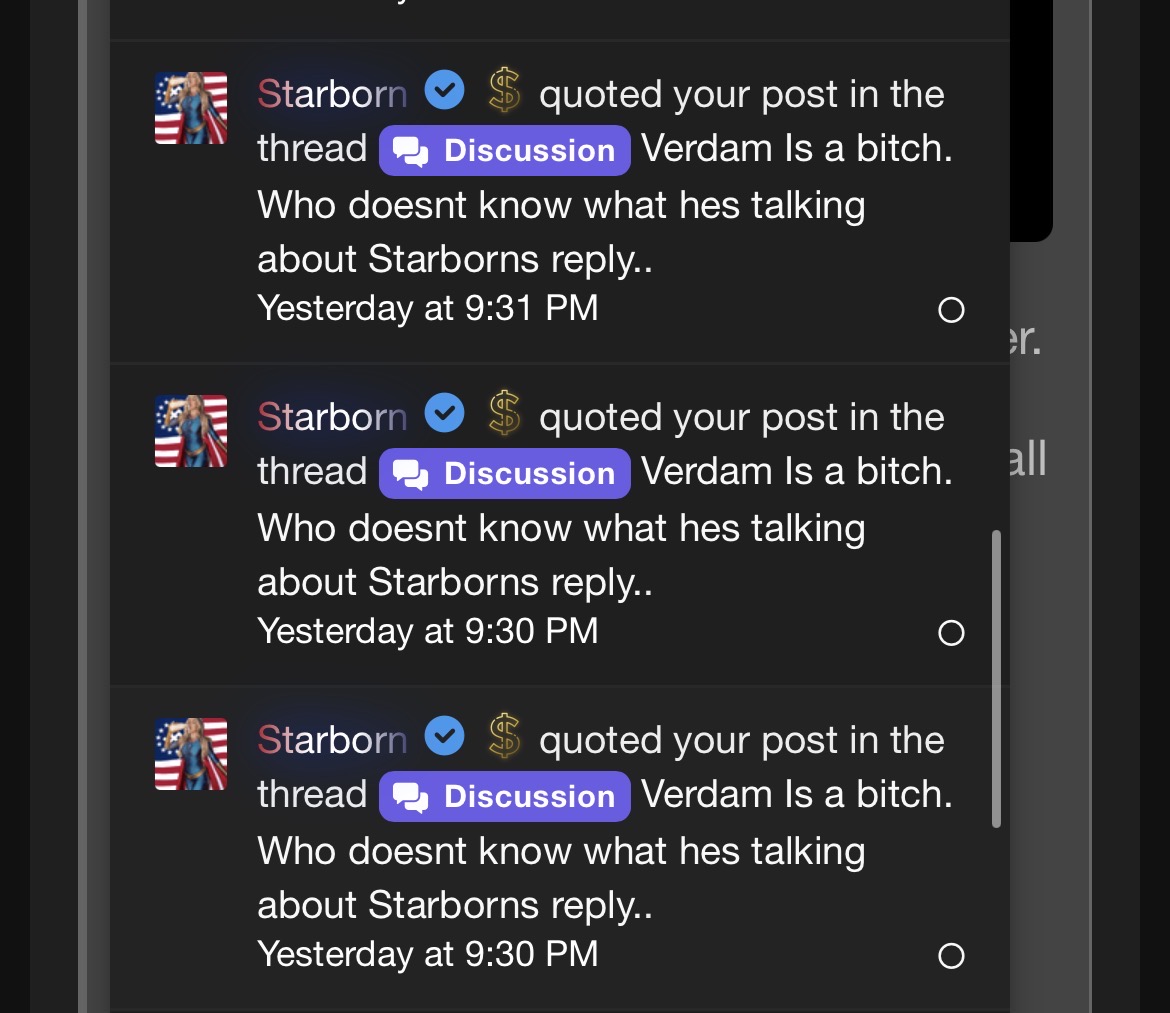
Task: Click Starborn's avatar in the 9:31 PM notification
Action: pyautogui.click(x=191, y=108)
